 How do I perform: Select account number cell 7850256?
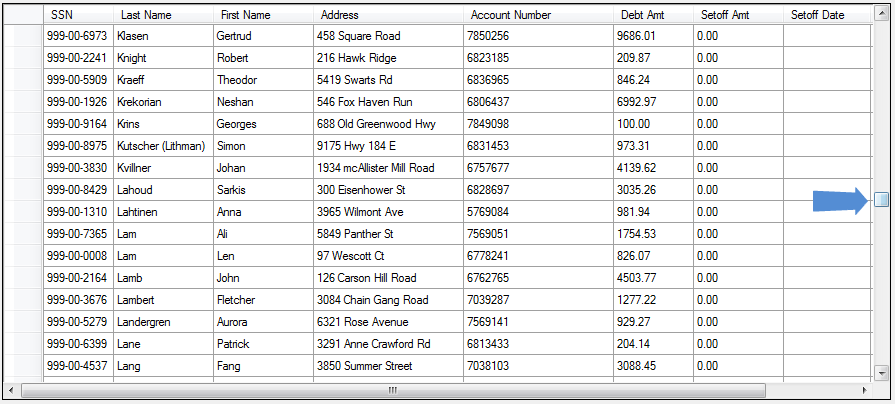(x=538, y=36)
